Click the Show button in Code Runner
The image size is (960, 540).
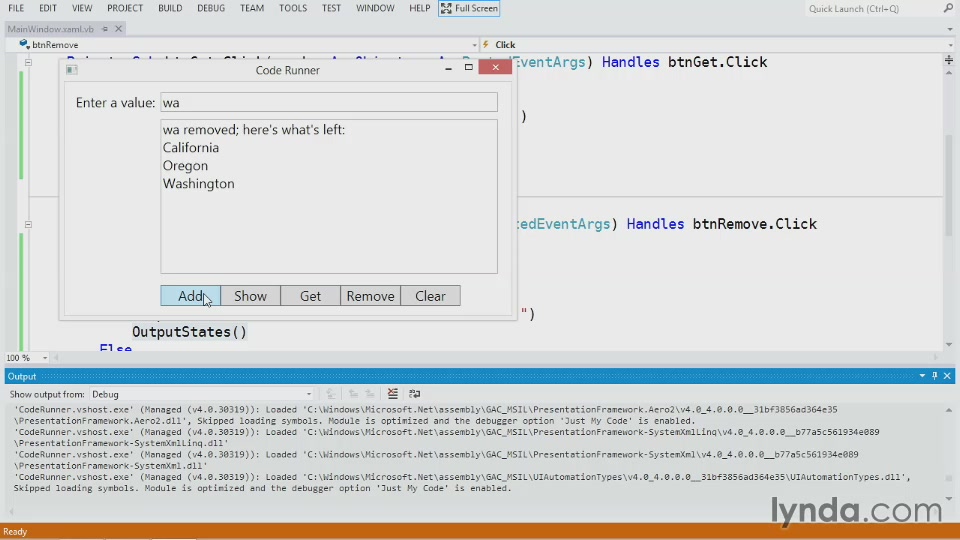click(250, 296)
